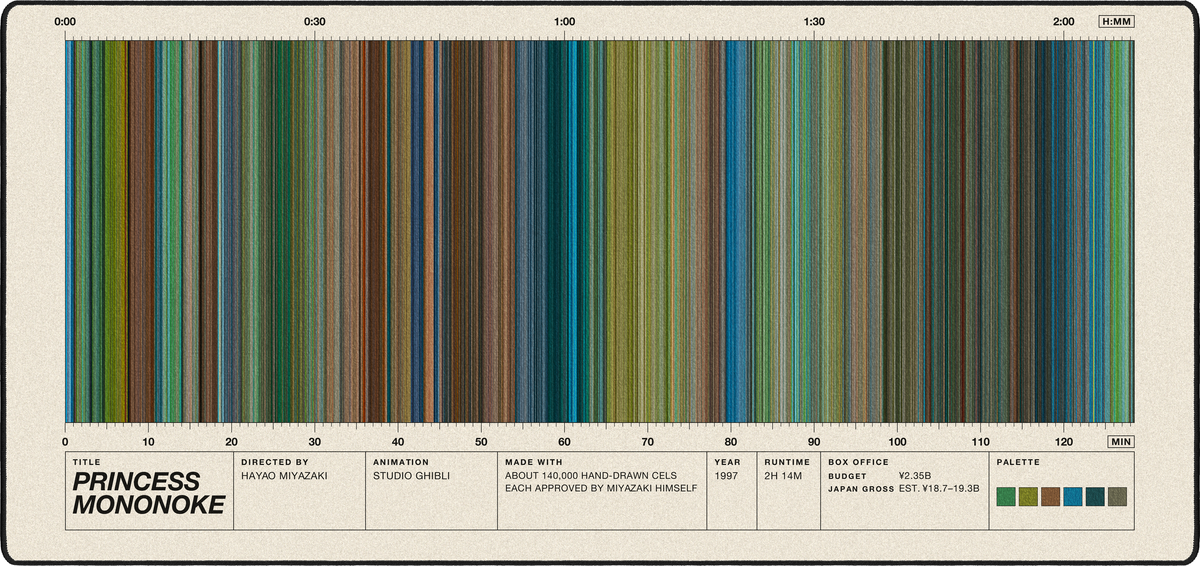Click the 1:00 marker on top axis
This screenshot has height=566, width=1200.
pos(564,21)
